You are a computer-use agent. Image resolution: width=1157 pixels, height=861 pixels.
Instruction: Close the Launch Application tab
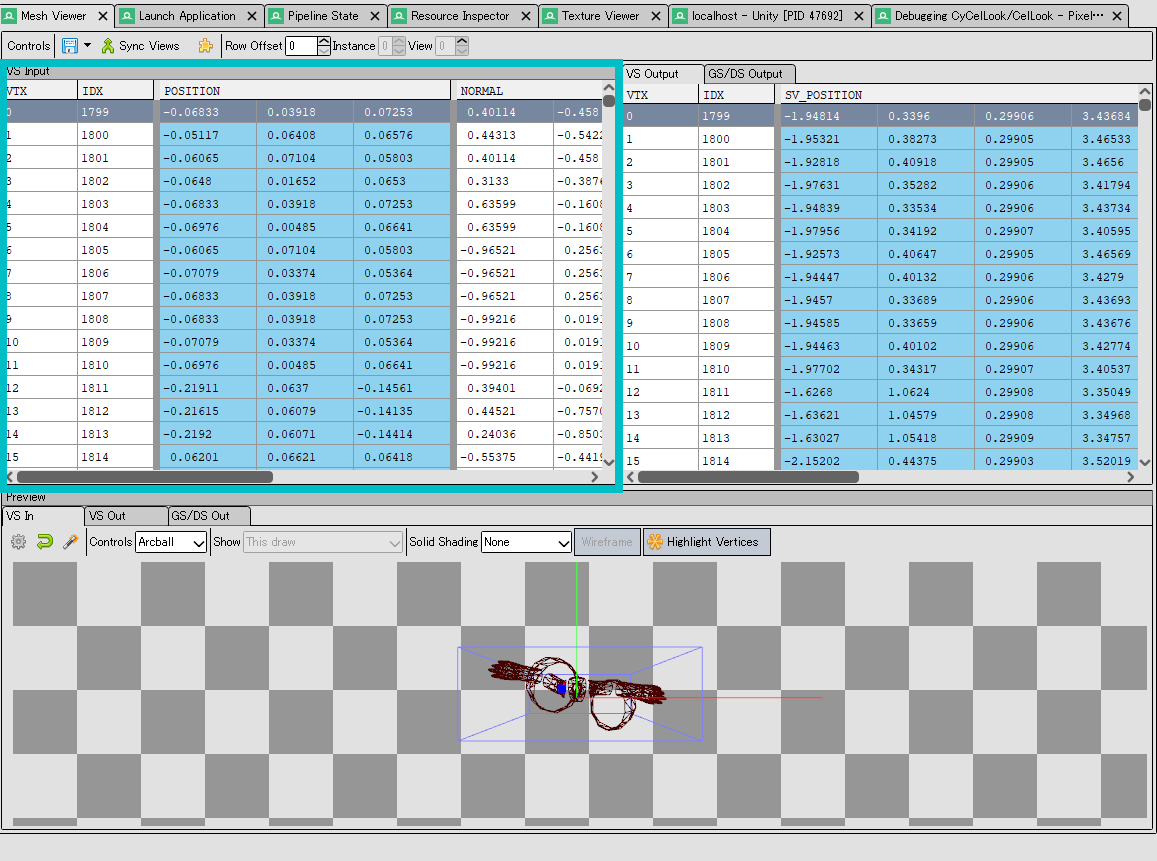point(254,16)
